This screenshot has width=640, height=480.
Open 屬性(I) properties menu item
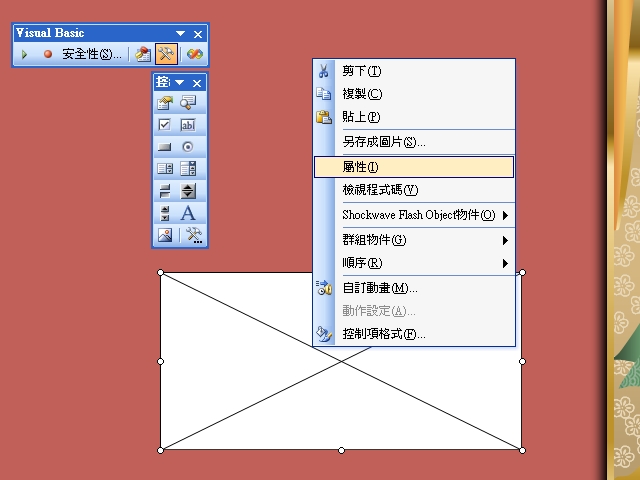(x=414, y=167)
